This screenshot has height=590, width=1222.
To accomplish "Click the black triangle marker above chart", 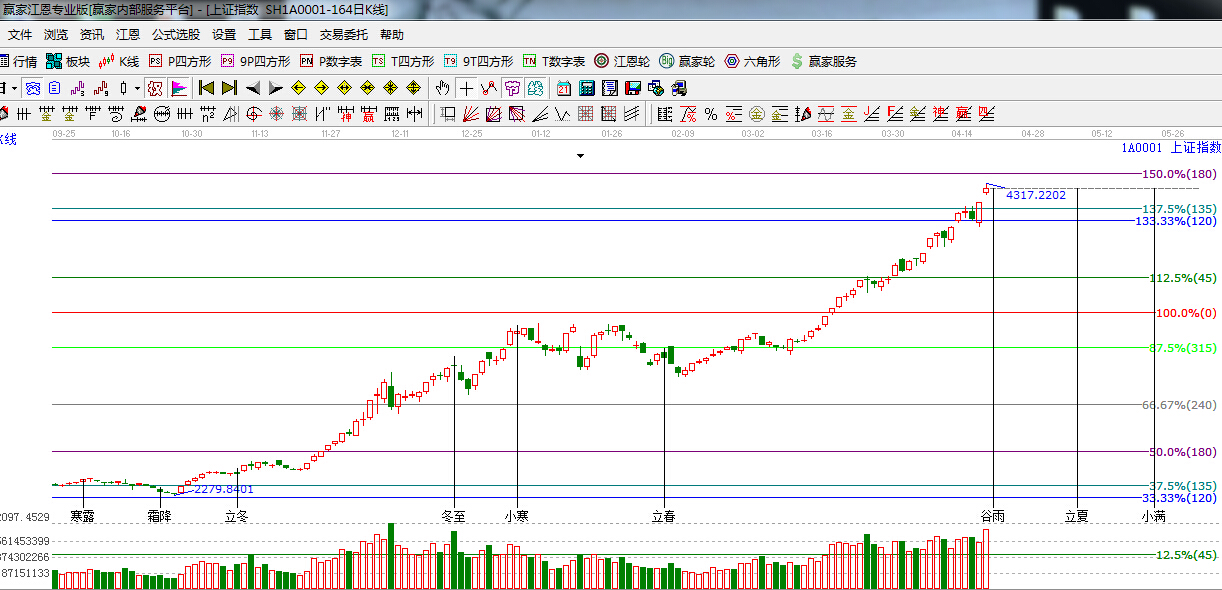I will tap(580, 156).
